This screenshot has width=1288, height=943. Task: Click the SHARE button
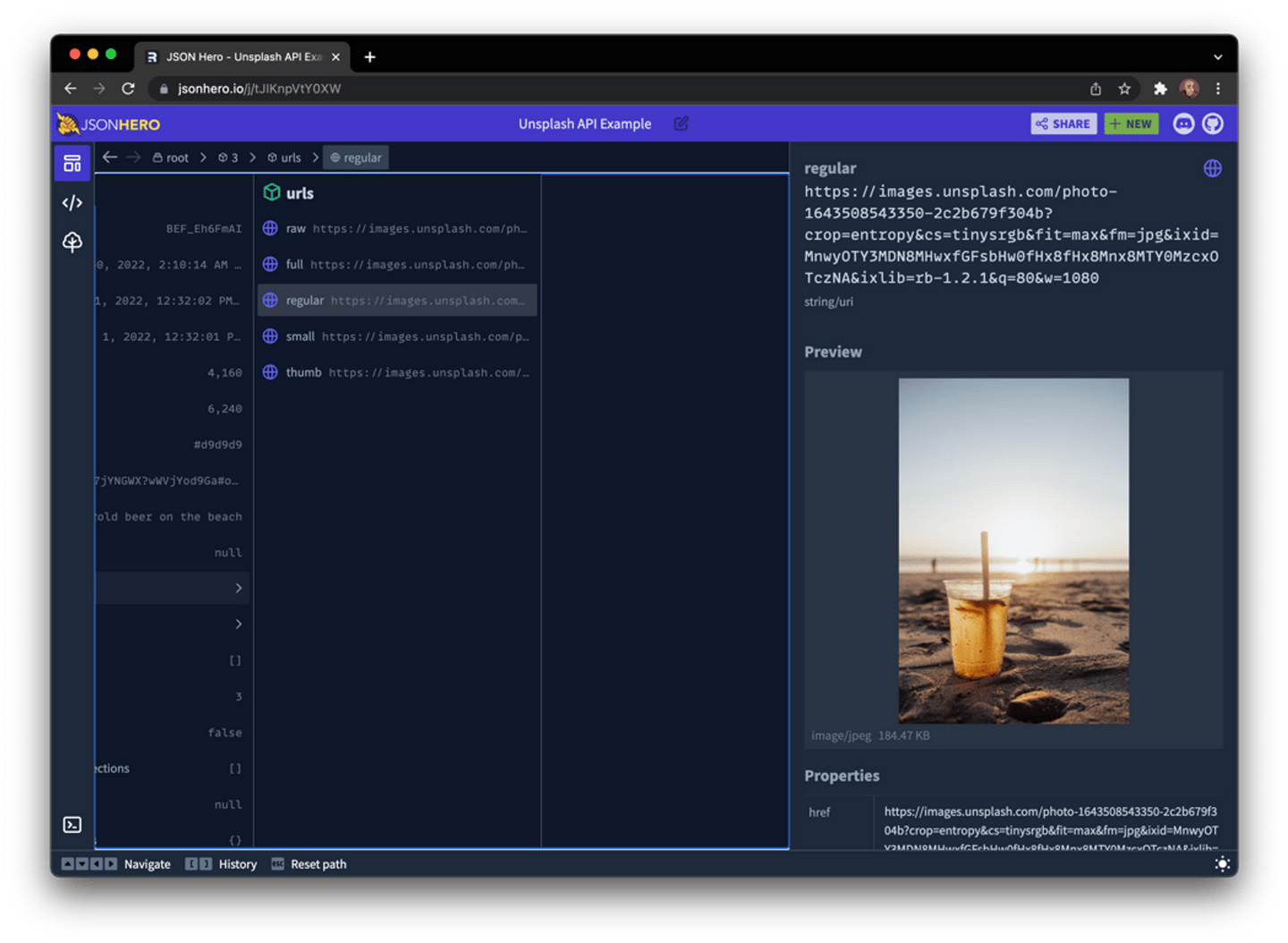[x=1063, y=123]
